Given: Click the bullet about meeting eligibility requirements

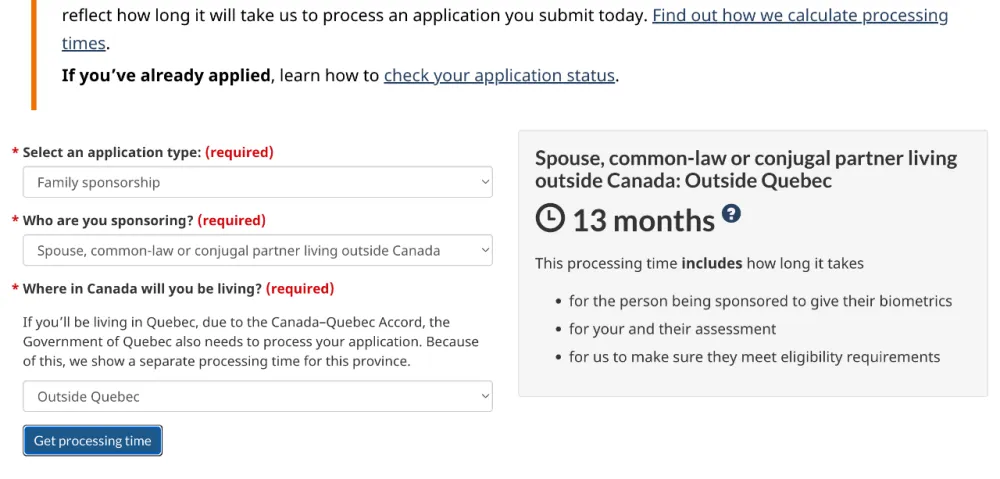Looking at the screenshot, I should [x=754, y=357].
